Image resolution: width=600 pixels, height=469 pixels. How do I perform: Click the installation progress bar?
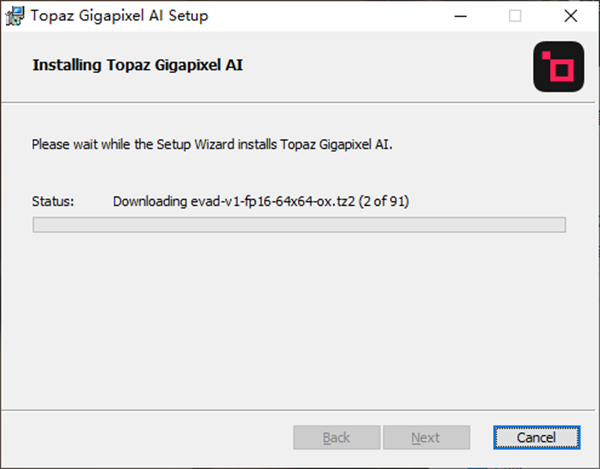pyautogui.click(x=299, y=225)
